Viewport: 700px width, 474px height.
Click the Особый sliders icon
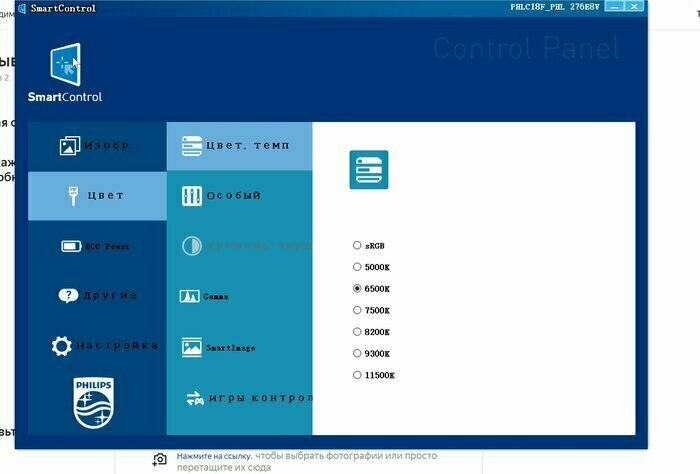pyautogui.click(x=192, y=196)
